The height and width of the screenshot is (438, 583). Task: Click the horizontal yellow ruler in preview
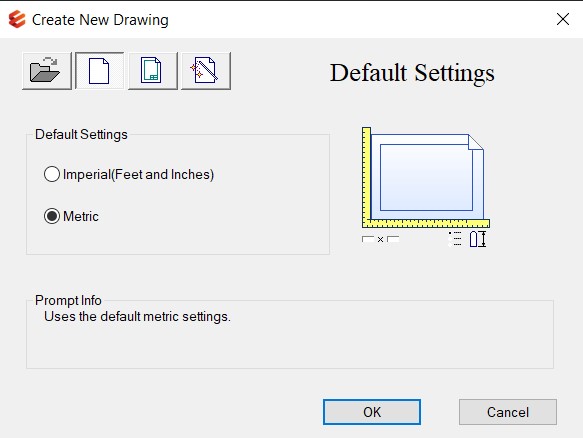click(x=426, y=223)
